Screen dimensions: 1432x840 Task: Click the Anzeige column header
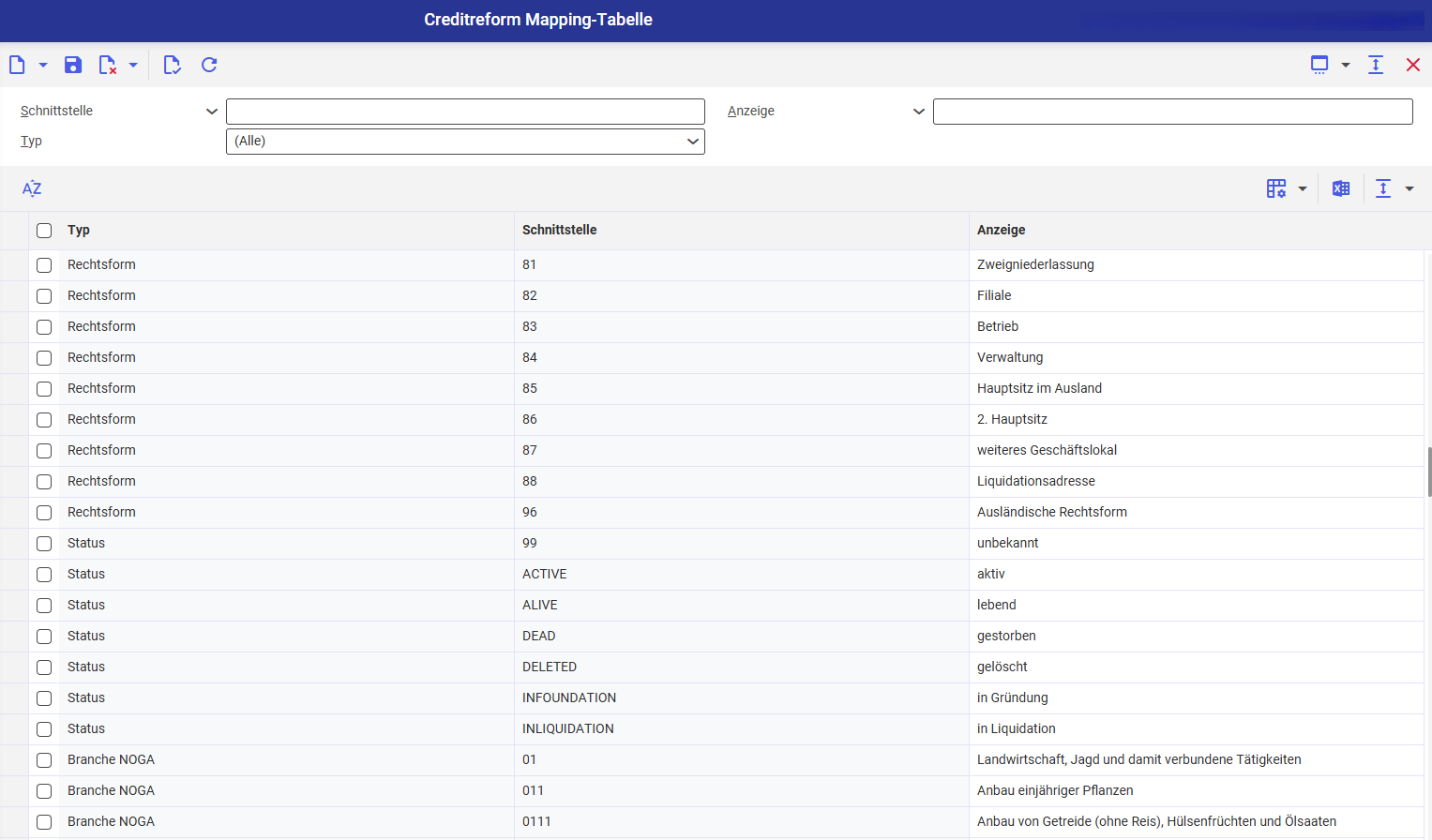pos(1002,230)
